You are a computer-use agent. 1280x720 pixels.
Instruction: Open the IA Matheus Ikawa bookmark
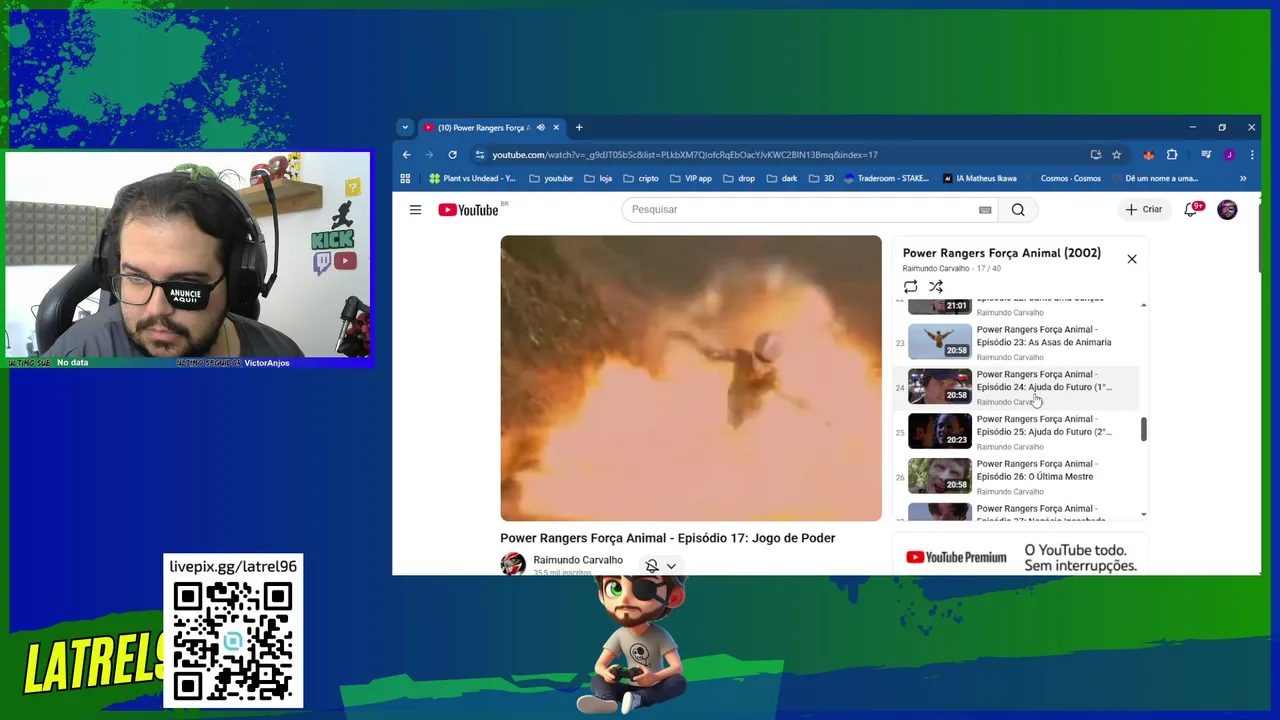(980, 179)
